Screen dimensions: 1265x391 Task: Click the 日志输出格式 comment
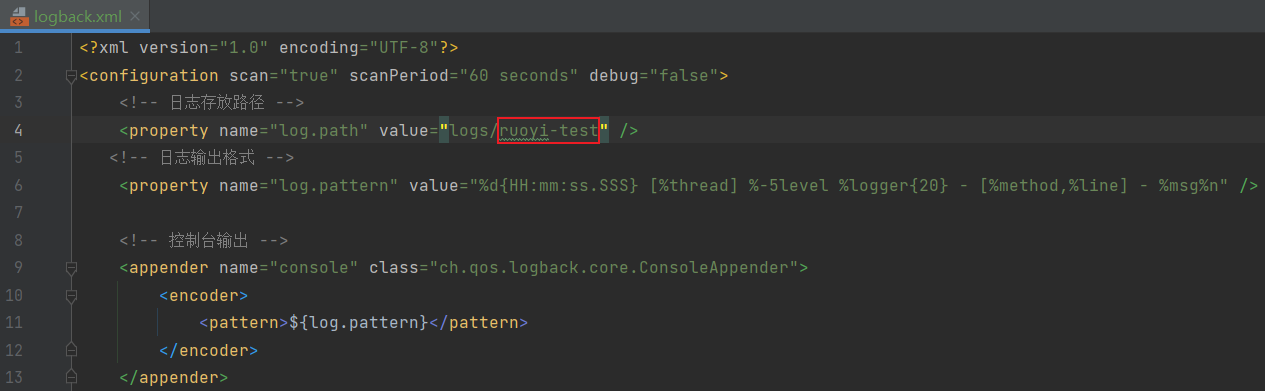click(202, 158)
